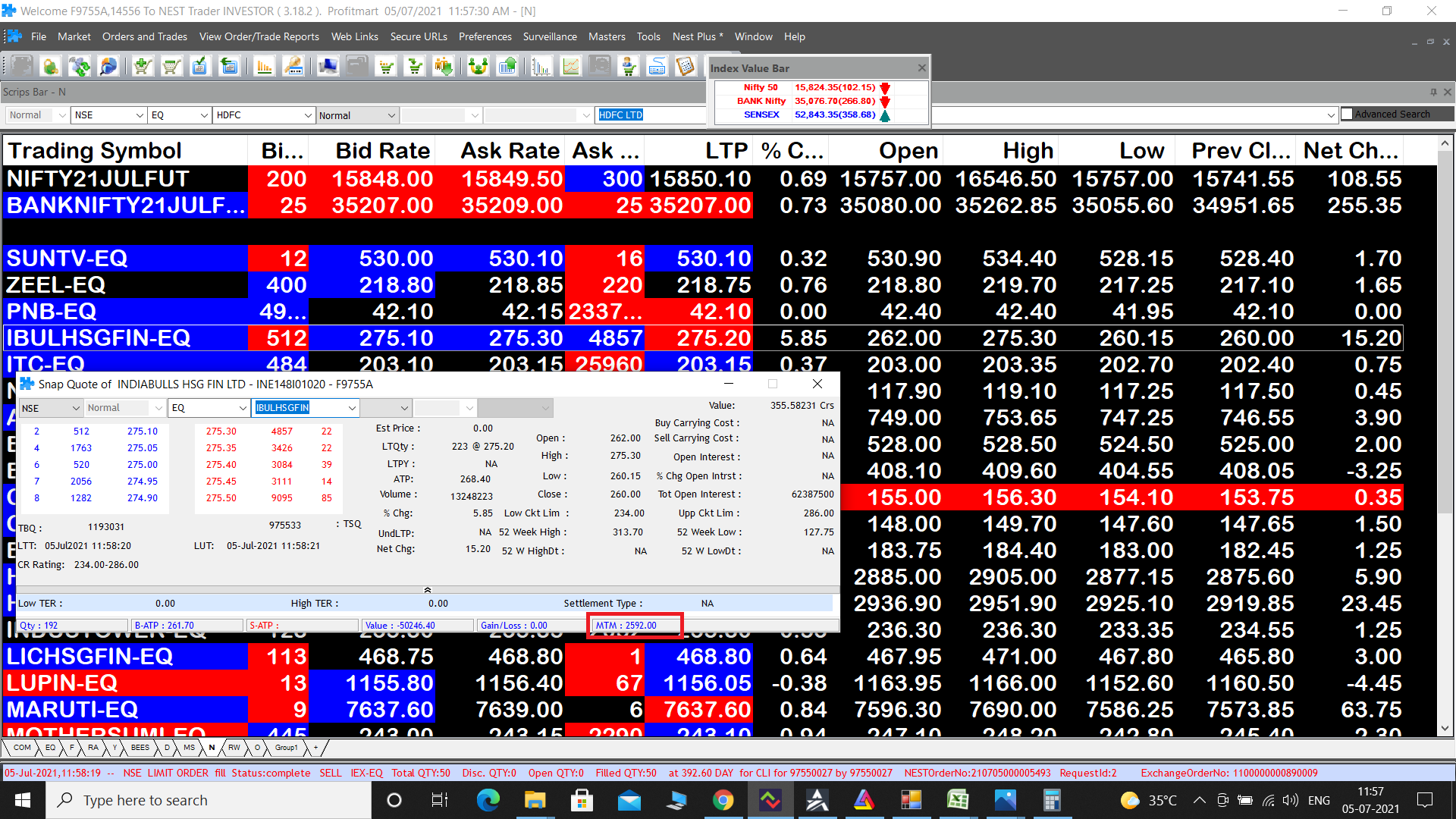Switch to the BEES watchlist tab

[140, 748]
